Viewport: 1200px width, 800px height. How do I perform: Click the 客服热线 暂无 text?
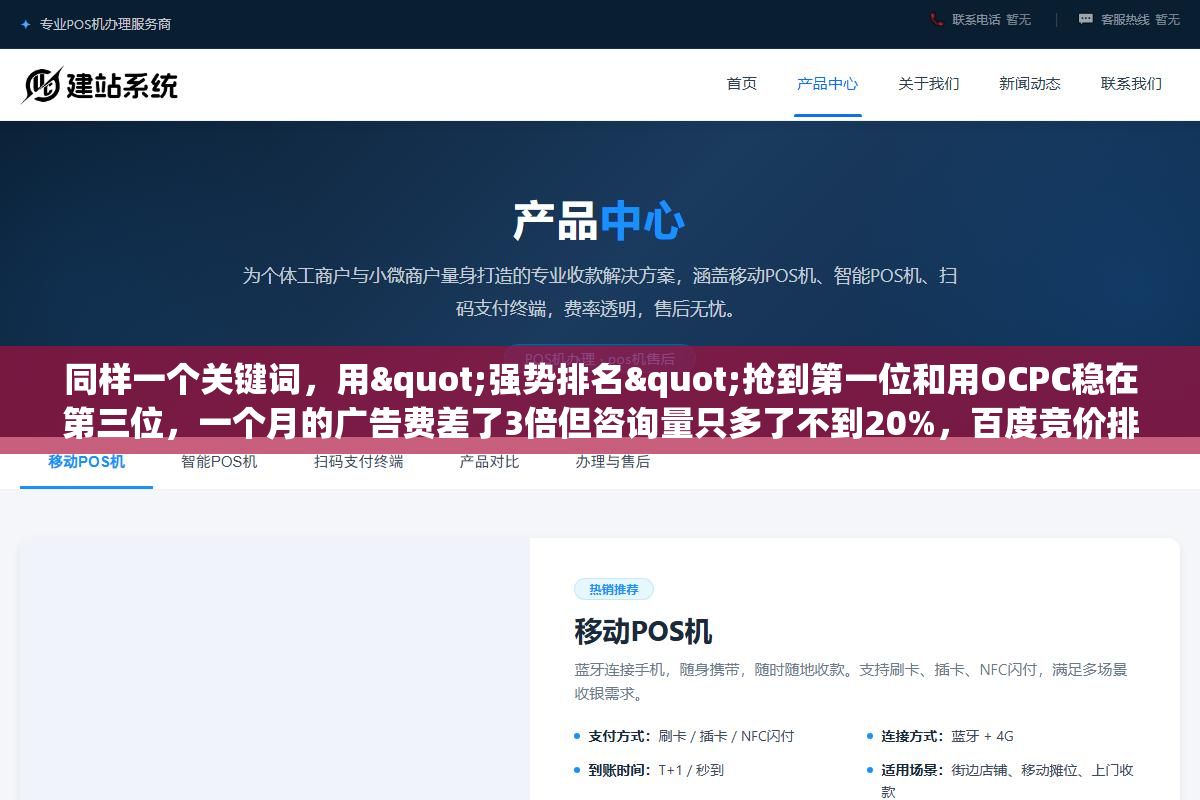(1140, 19)
